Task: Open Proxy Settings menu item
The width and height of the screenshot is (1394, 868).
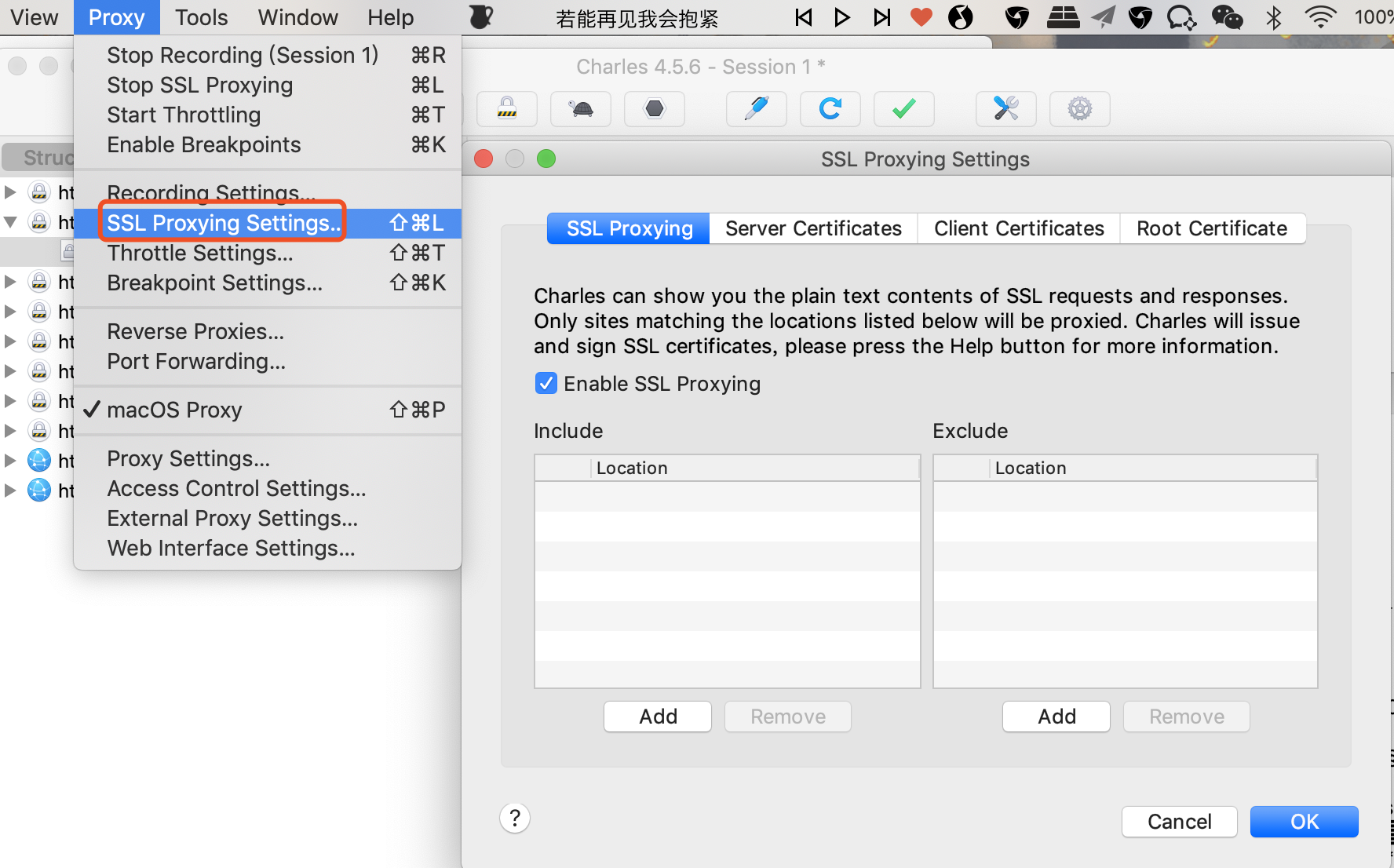Action: point(267,458)
